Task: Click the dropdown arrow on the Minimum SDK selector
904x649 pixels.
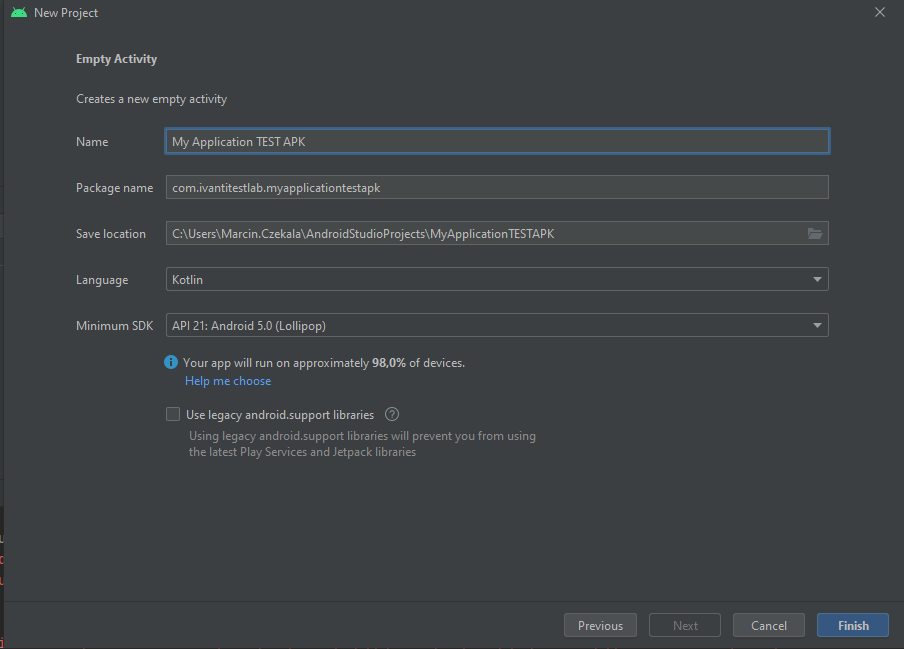Action: 817,324
